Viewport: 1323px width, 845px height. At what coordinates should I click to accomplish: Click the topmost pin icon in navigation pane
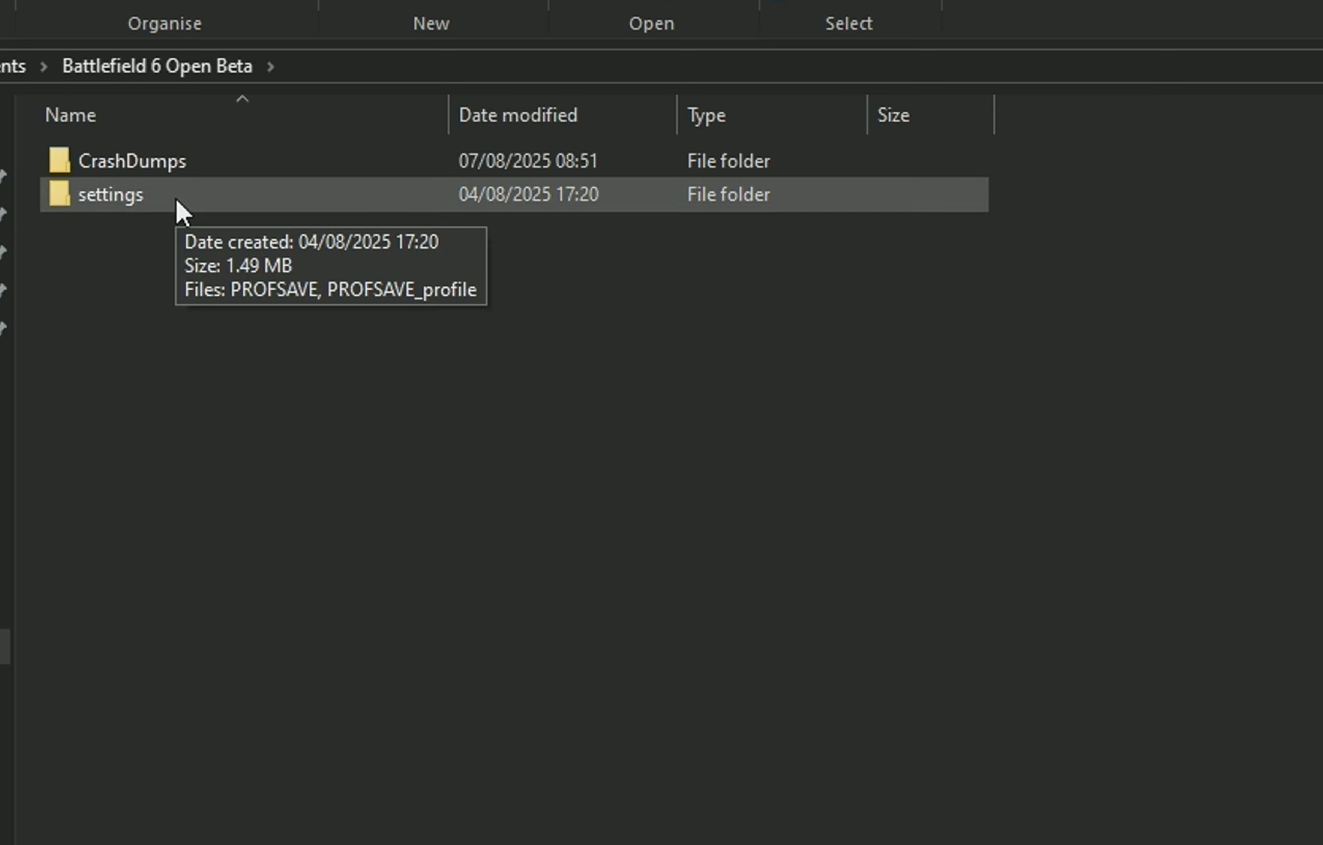coord(3,177)
